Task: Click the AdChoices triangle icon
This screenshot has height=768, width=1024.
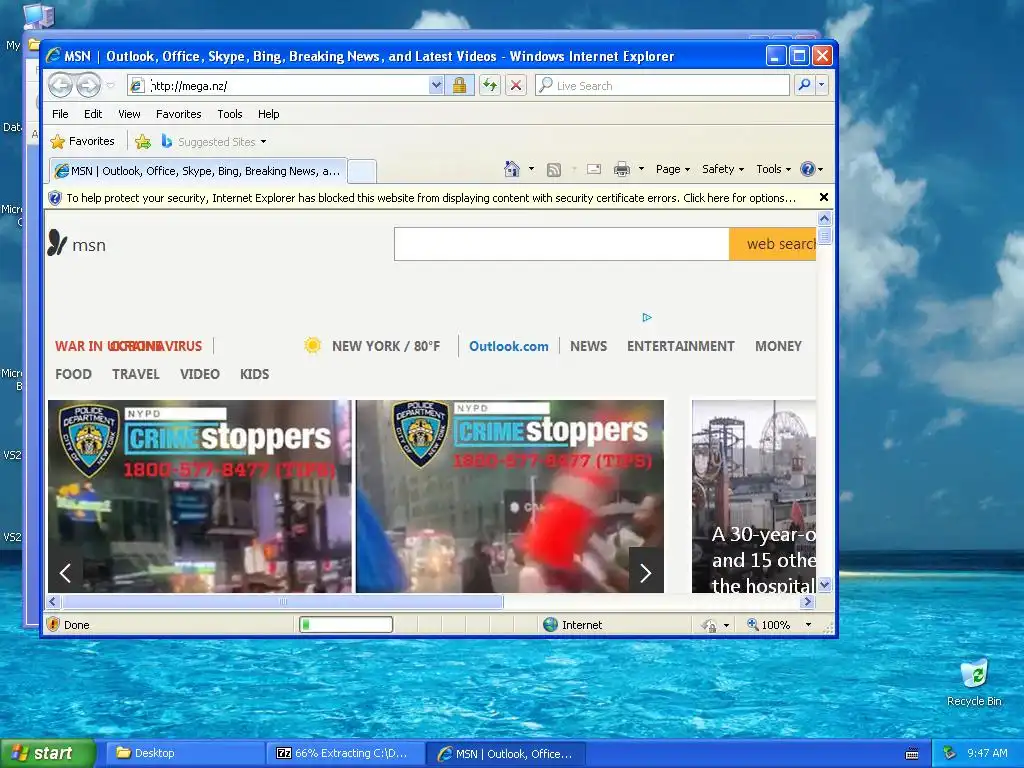Action: coord(647,317)
